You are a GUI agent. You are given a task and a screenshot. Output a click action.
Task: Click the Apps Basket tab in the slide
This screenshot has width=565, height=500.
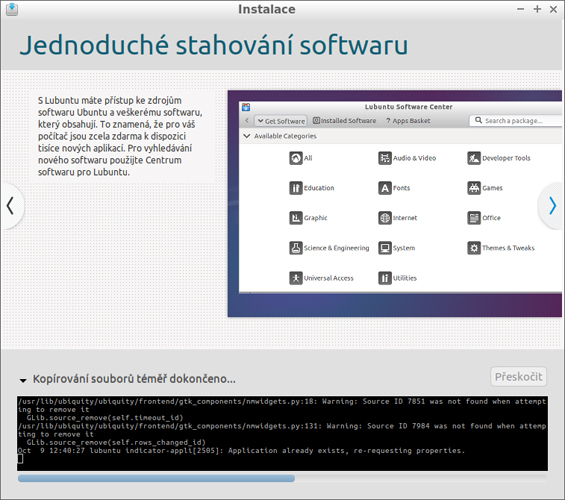(x=408, y=121)
